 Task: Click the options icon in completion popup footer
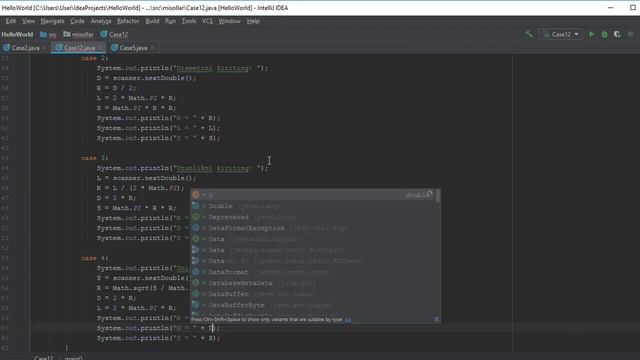(436, 320)
